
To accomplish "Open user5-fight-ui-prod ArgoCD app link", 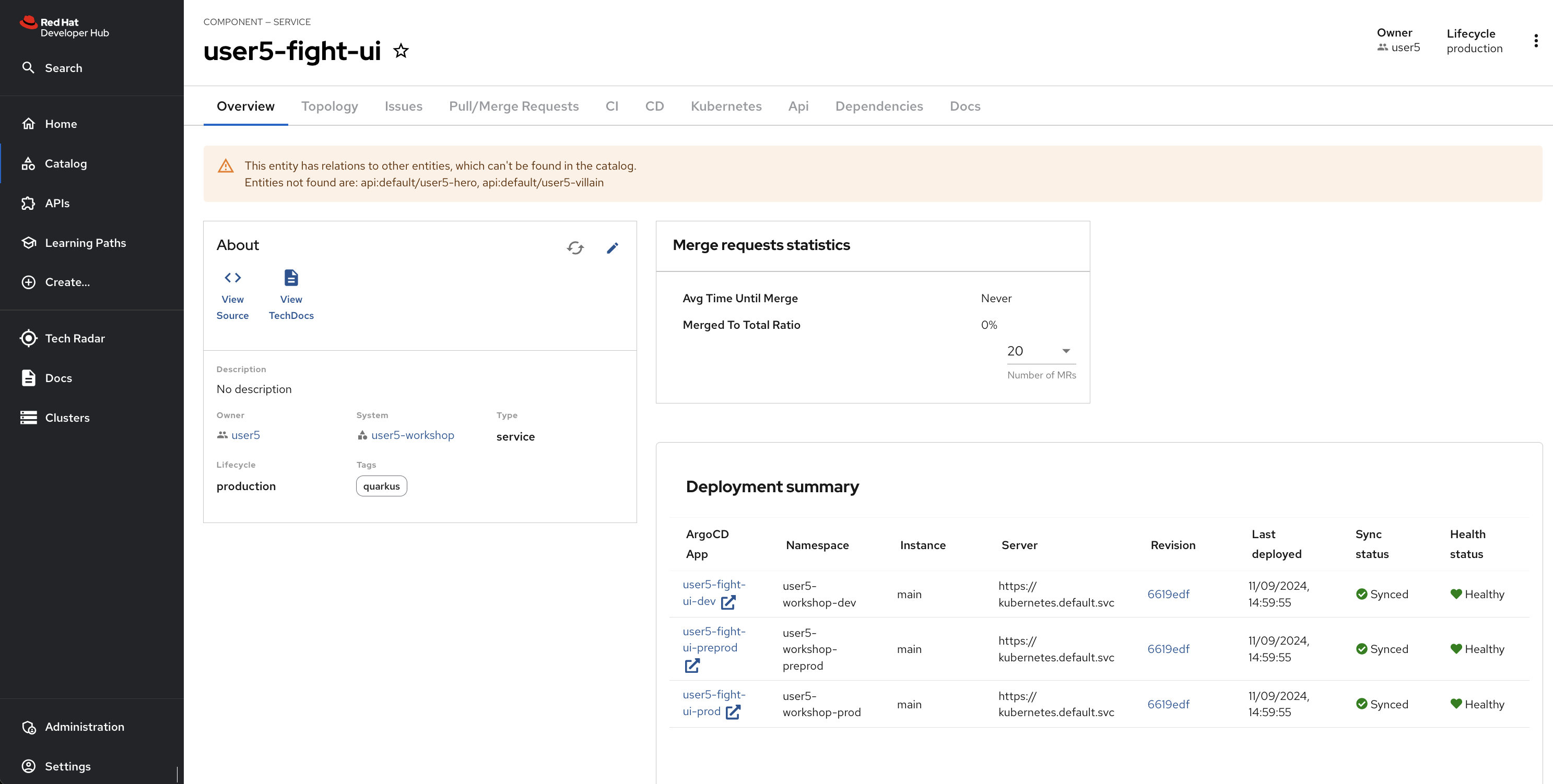I will [714, 703].
